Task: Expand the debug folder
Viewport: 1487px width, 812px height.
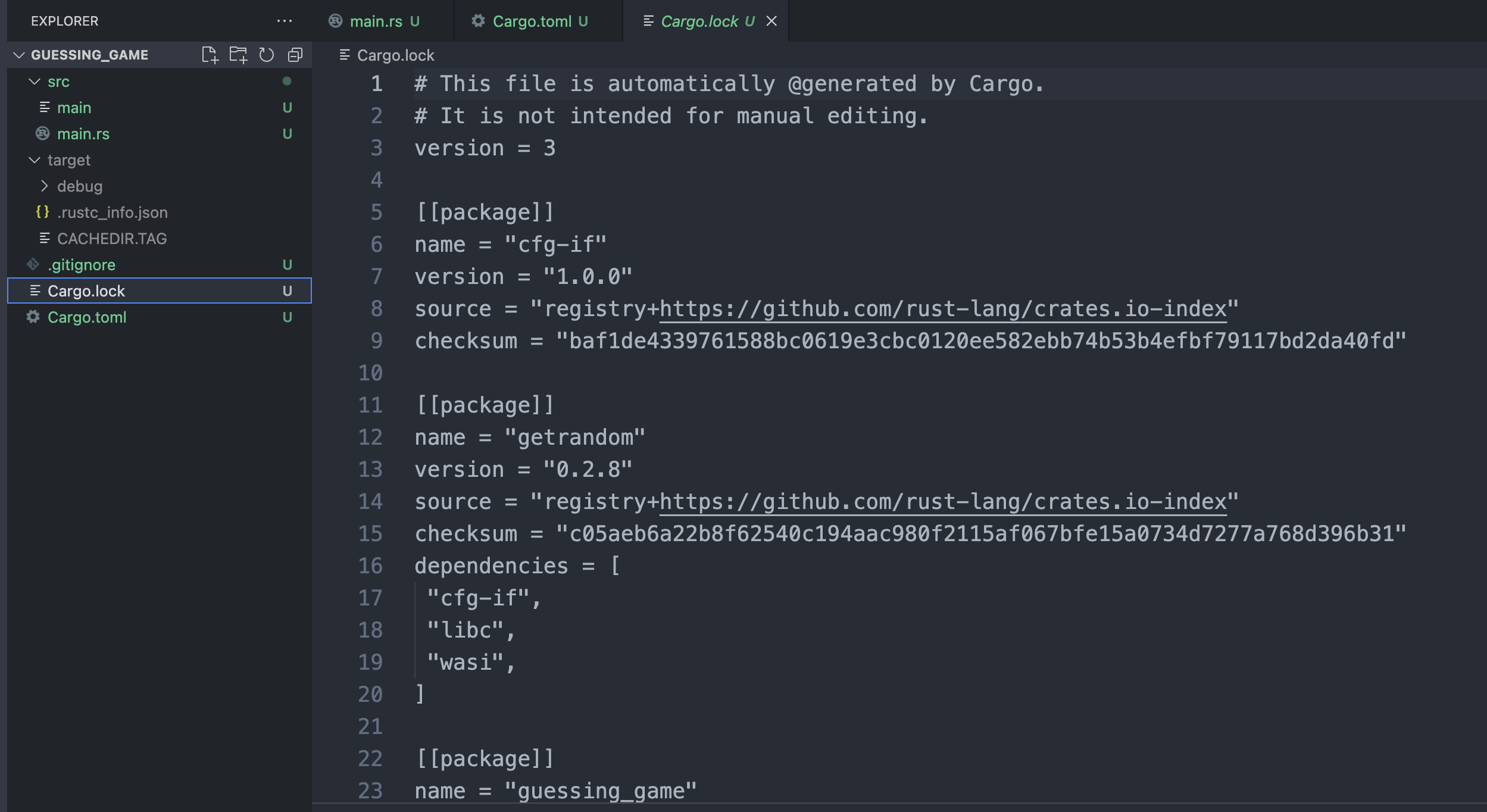Action: (x=44, y=186)
